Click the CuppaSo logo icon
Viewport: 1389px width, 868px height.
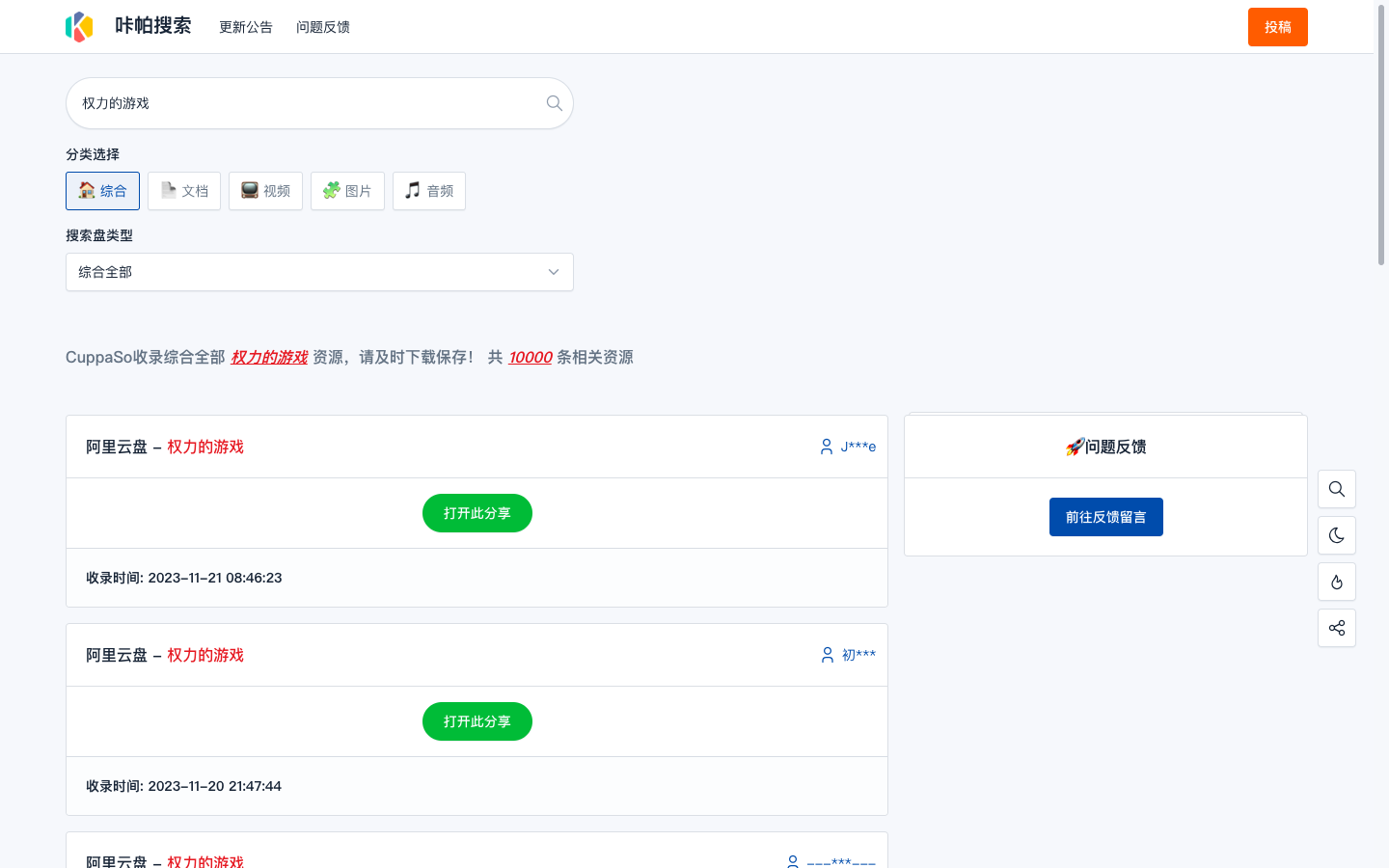point(79,27)
